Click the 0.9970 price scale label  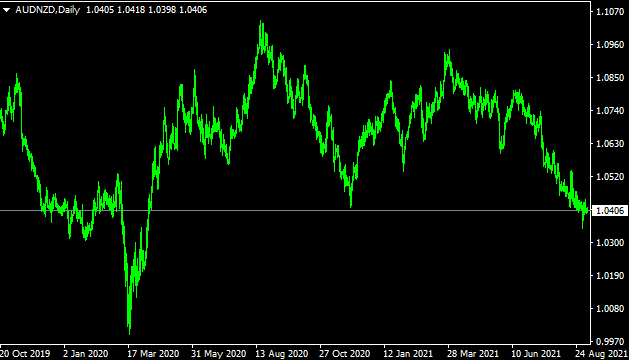610,341
